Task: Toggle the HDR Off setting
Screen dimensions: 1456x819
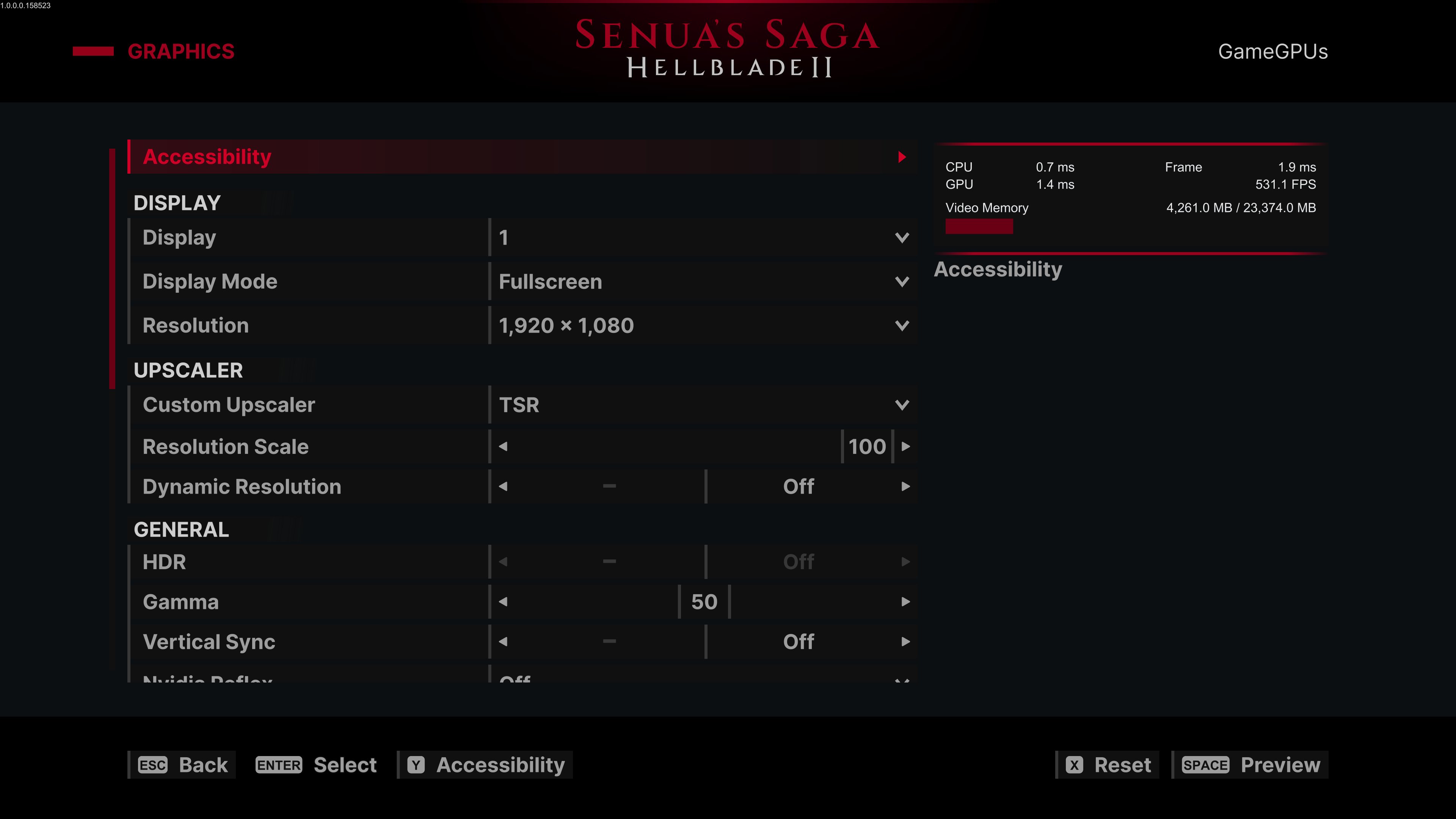Action: [x=798, y=562]
